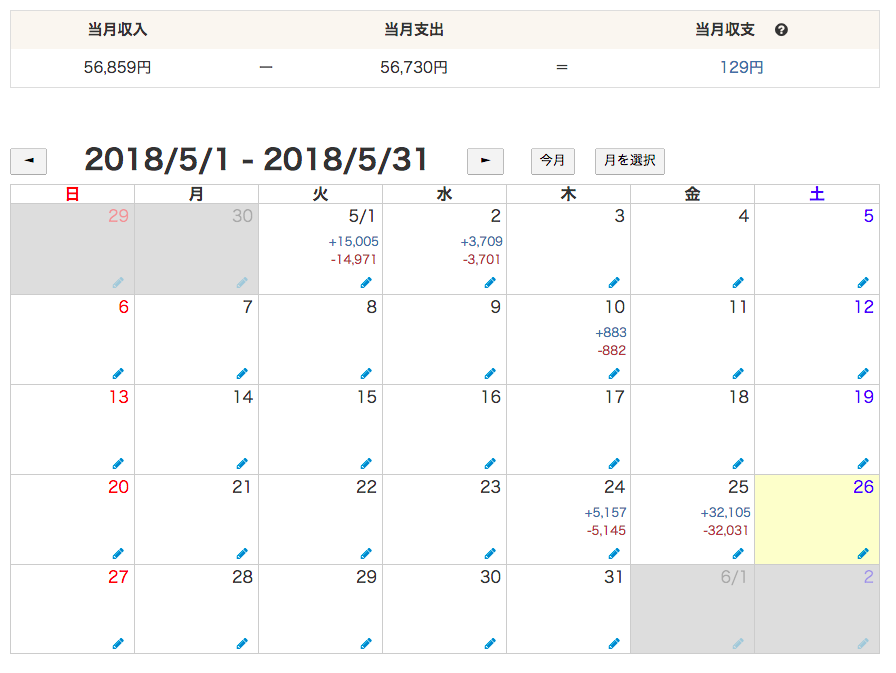The width and height of the screenshot is (896, 673).
Task: Click the pencil icon on May 23
Action: click(490, 554)
